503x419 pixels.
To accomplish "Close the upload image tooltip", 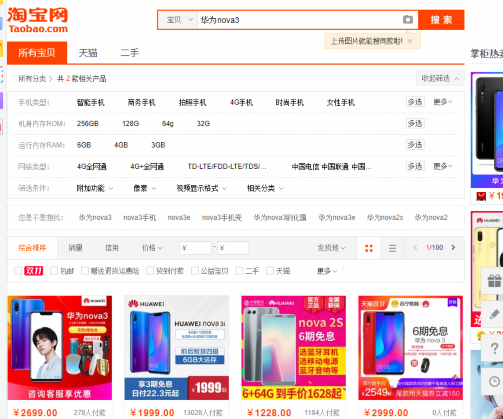I will click(410, 41).
